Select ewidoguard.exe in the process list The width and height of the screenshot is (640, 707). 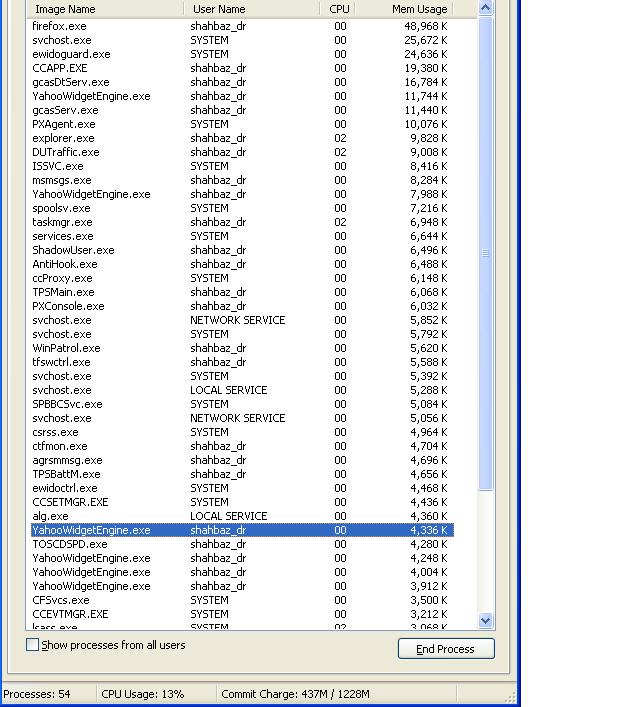242,54
